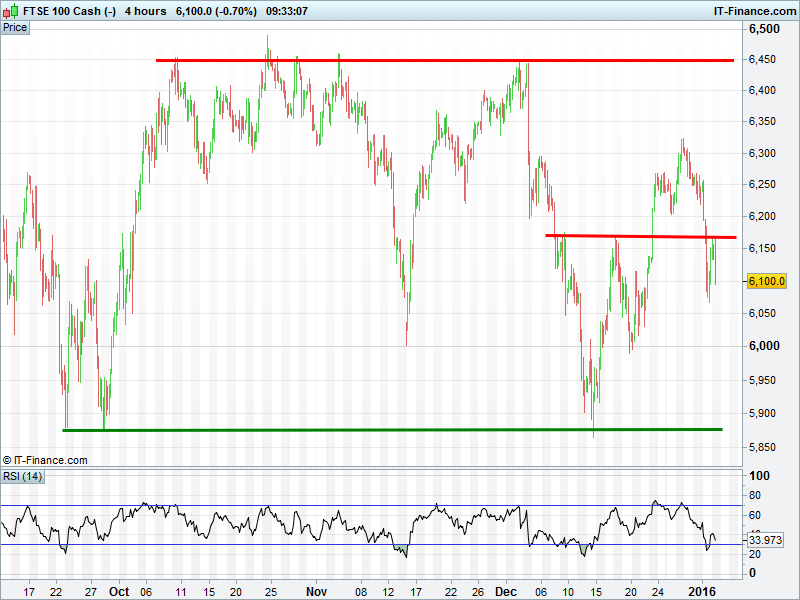This screenshot has height=600, width=800.
Task: Click the © IT-Finance.com watermark
Action: click(x=45, y=460)
